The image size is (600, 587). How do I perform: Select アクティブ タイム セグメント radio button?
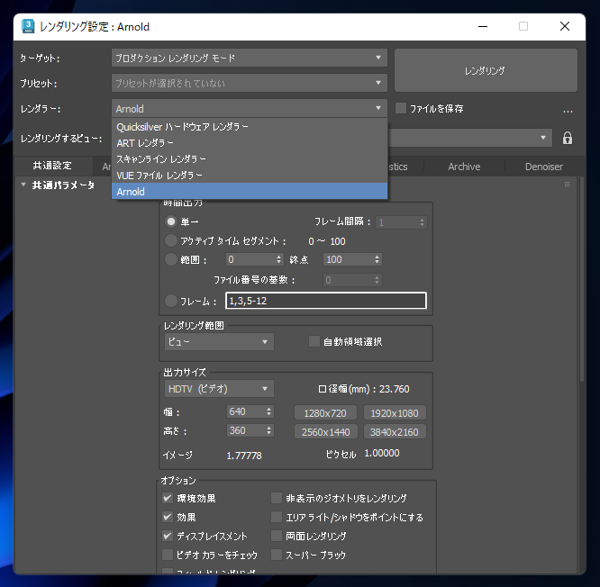tap(171, 241)
